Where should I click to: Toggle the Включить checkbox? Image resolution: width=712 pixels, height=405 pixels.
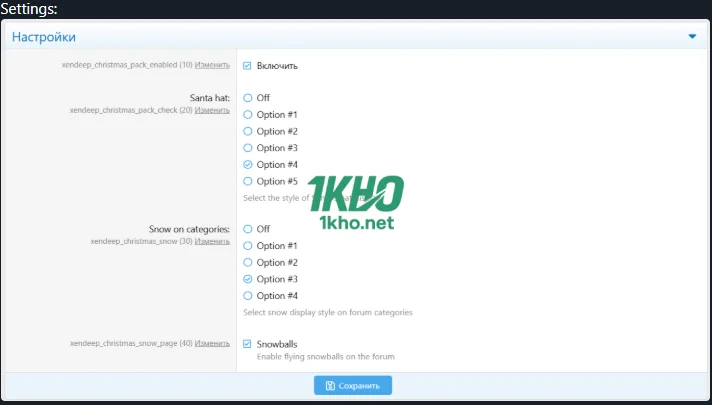pyautogui.click(x=248, y=66)
